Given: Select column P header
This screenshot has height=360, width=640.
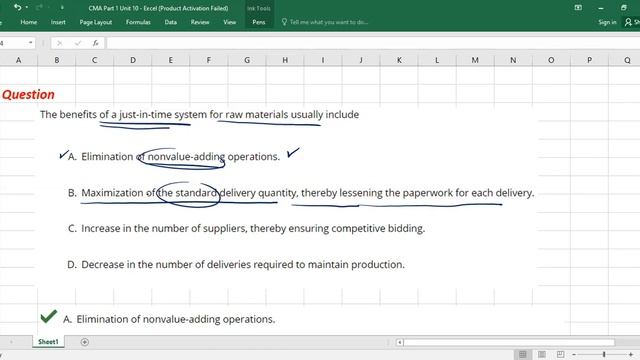Looking at the screenshot, I should point(589,60).
